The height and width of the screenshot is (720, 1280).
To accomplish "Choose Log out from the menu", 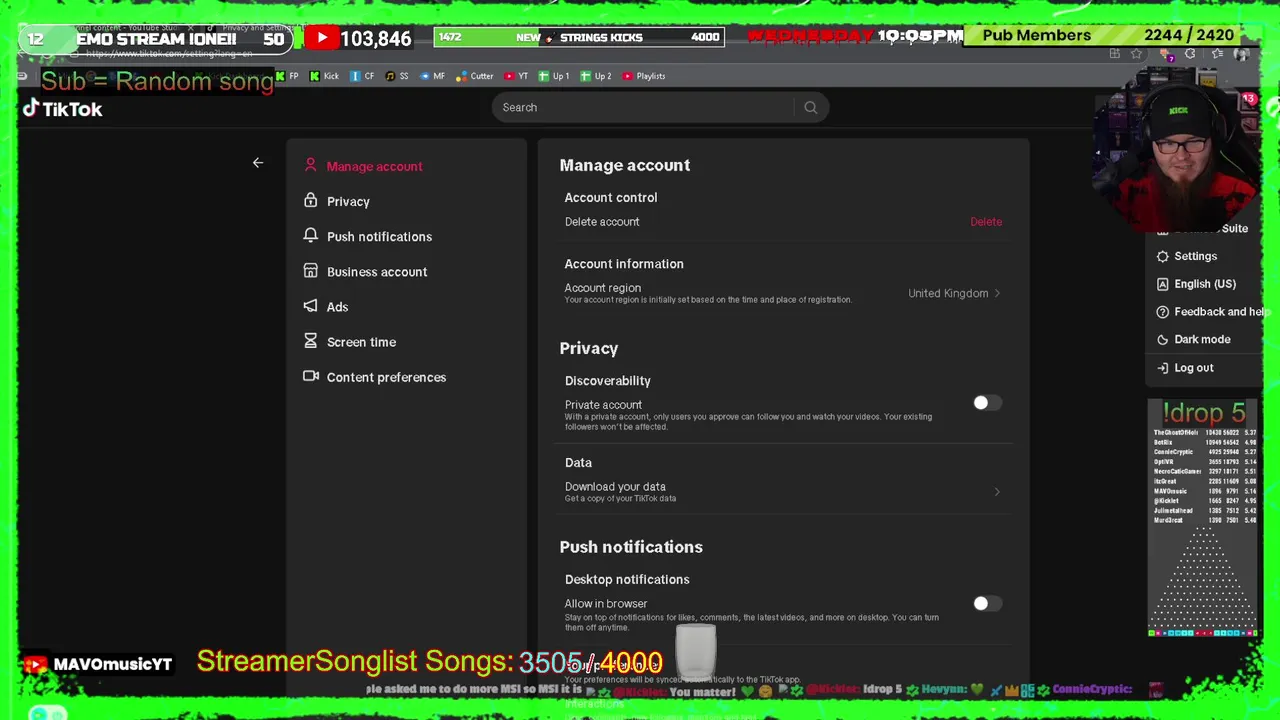I will pyautogui.click(x=1185, y=368).
